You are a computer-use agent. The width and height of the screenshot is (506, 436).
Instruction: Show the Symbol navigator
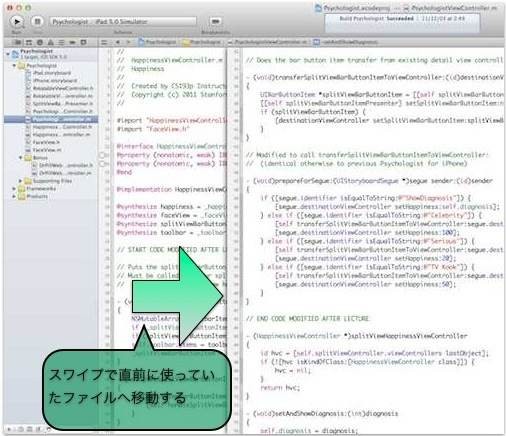point(29,42)
